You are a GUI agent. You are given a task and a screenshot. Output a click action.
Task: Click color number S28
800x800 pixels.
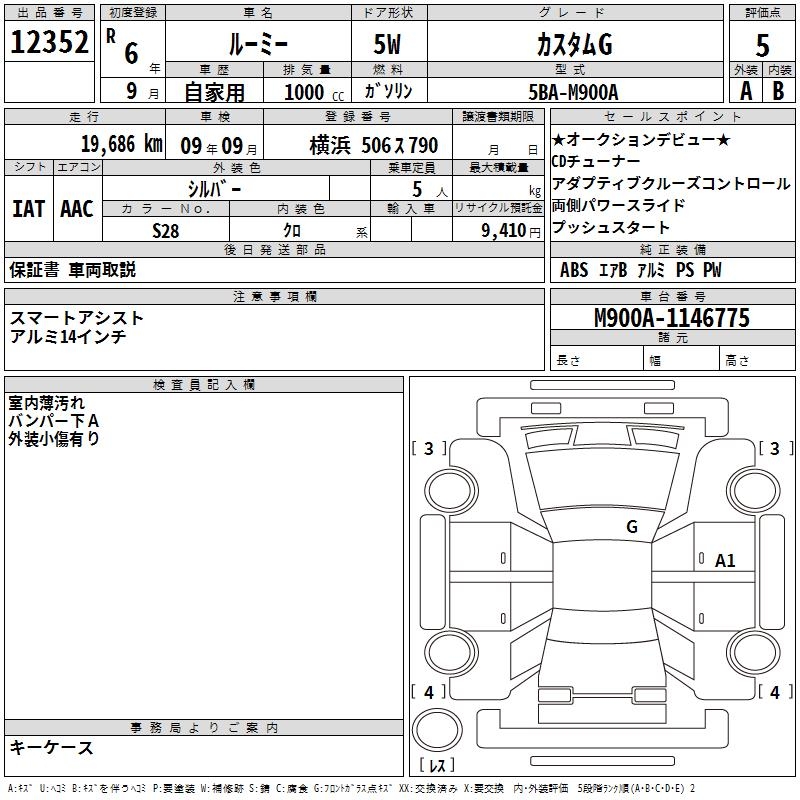pyautogui.click(x=166, y=231)
